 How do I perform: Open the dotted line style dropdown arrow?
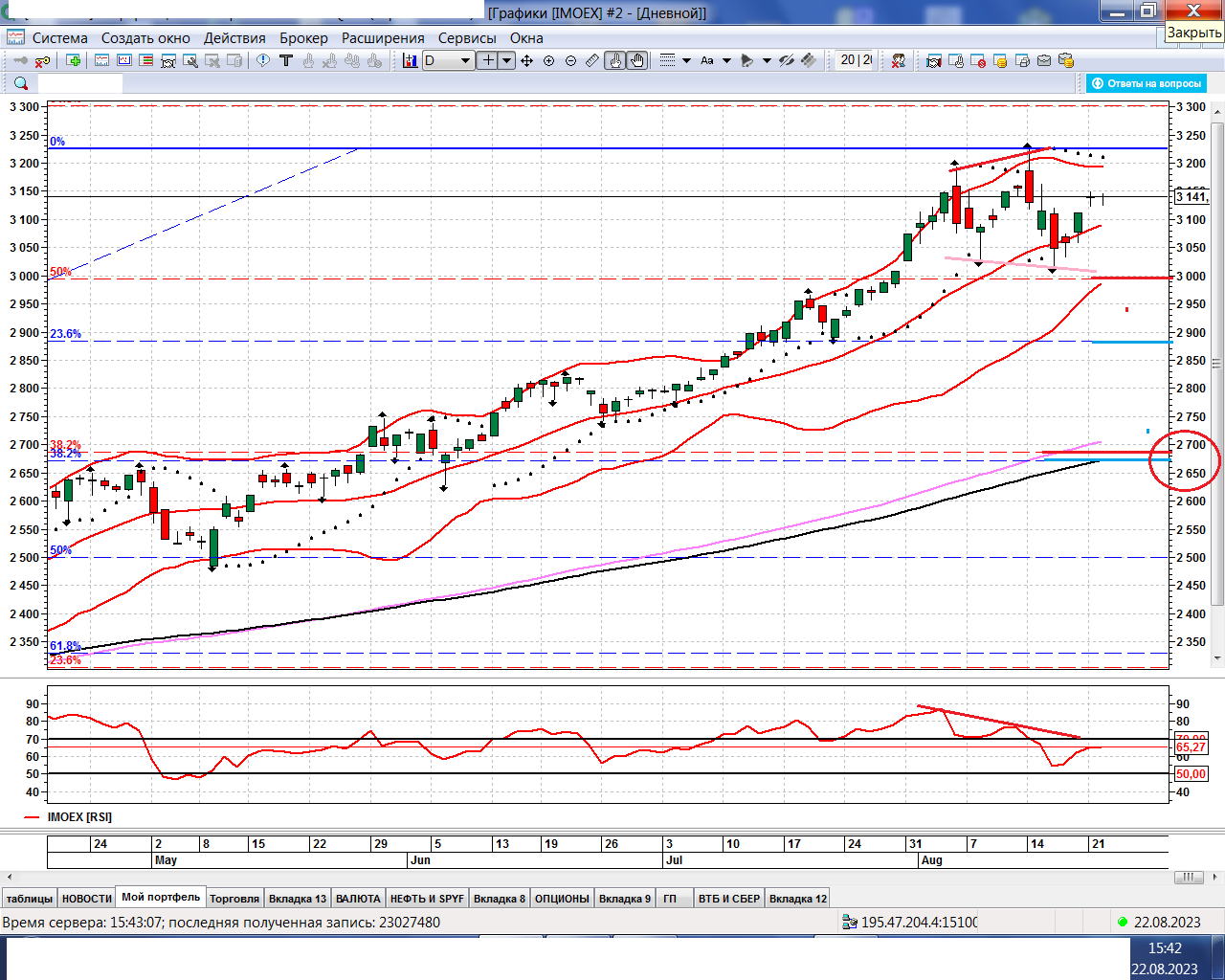click(686, 60)
